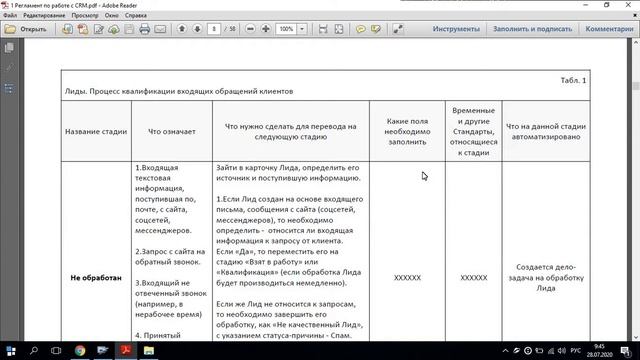640x360 pixels.
Task: Open the Комментарии (Comments) pane
Action: coord(609,29)
